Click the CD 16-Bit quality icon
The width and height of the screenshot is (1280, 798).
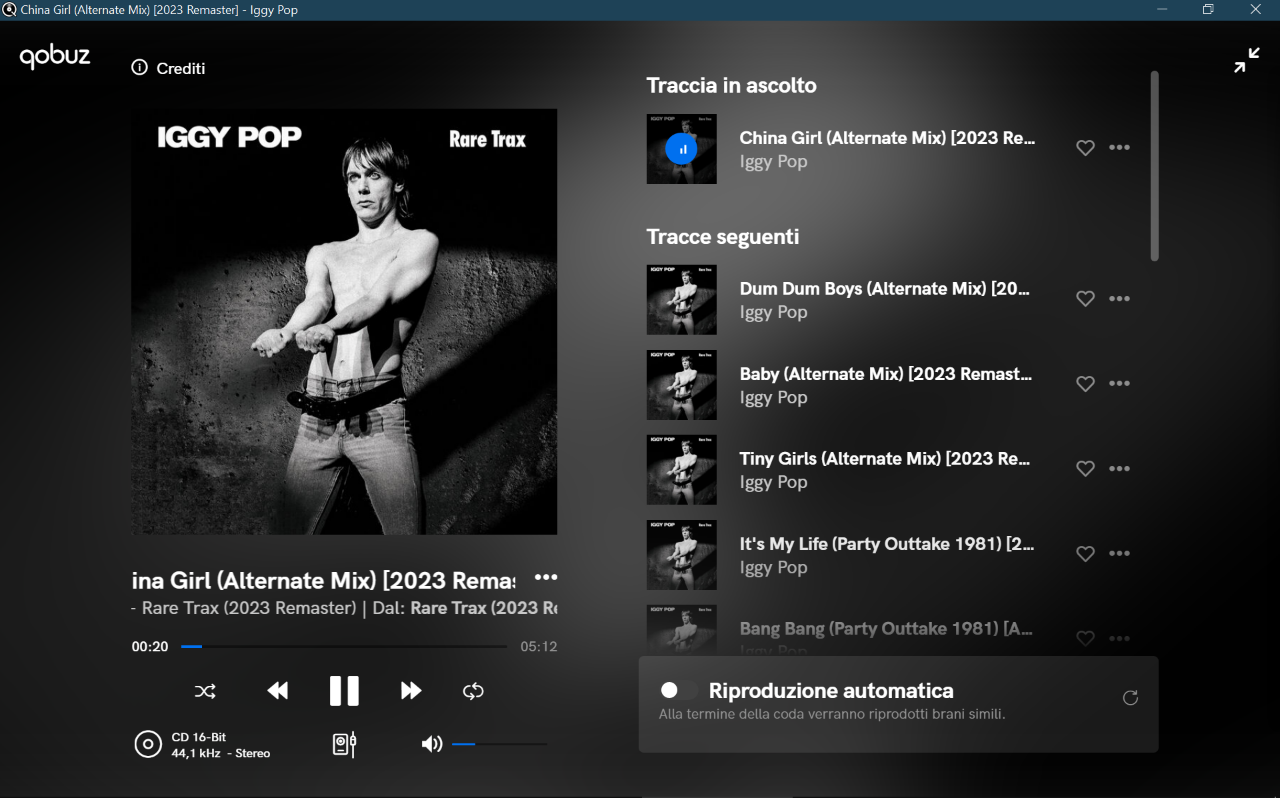click(148, 745)
